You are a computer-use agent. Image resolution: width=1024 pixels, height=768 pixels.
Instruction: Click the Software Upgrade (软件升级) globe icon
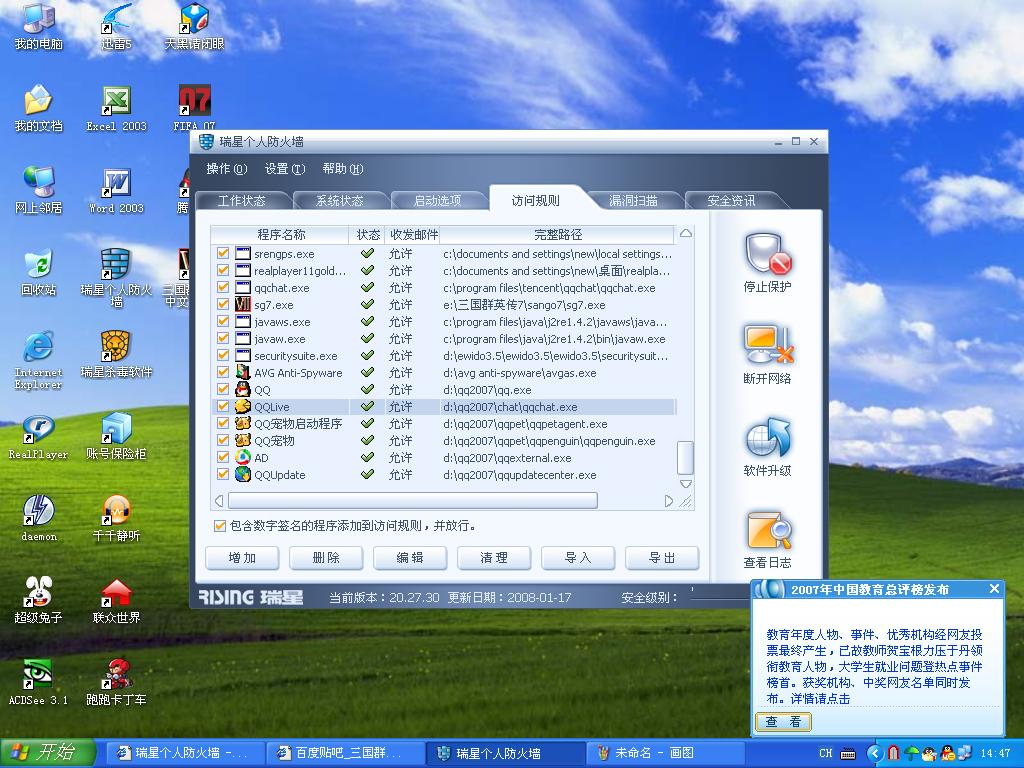click(x=768, y=437)
